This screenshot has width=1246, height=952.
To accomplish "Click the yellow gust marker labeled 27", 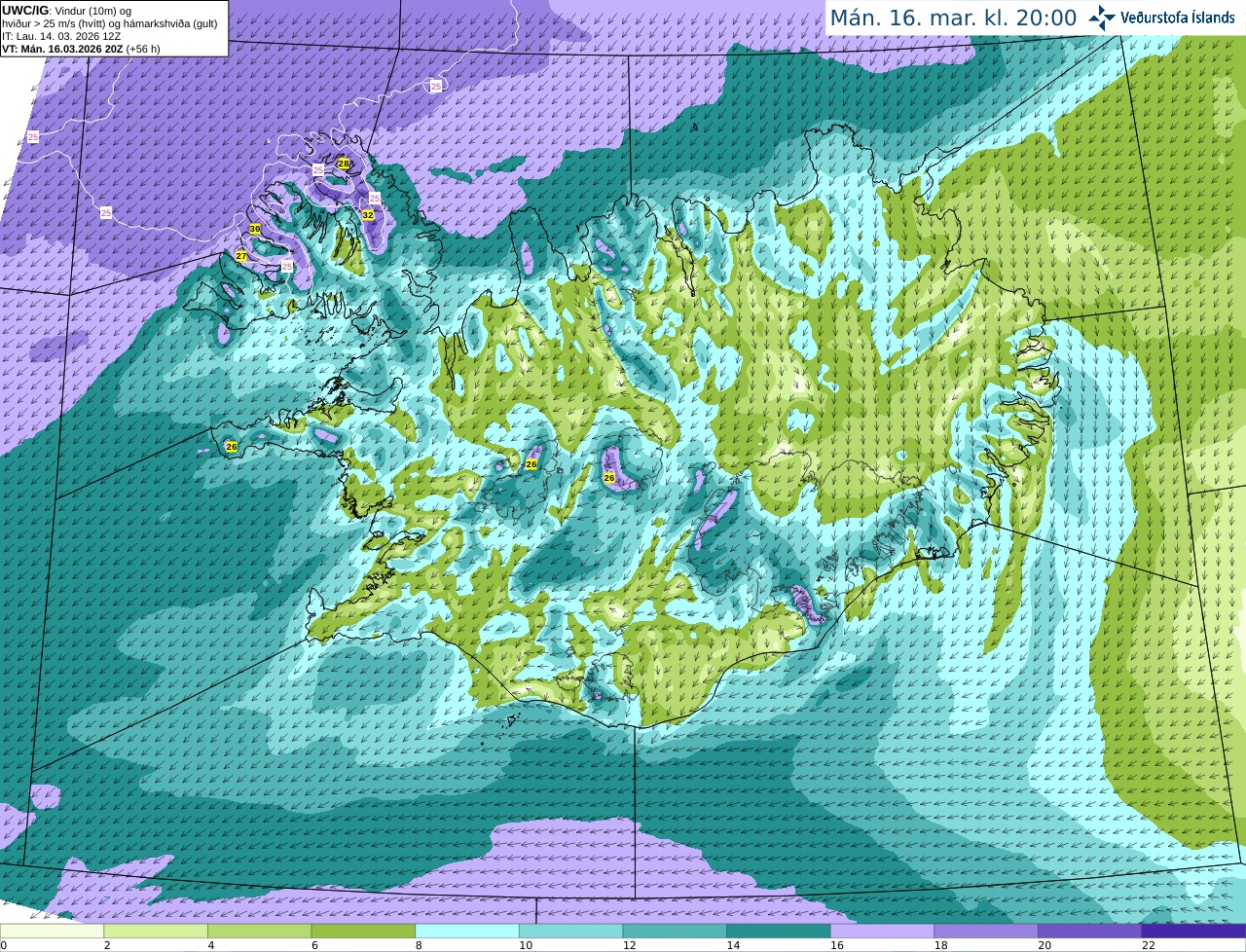I will pyautogui.click(x=241, y=256).
